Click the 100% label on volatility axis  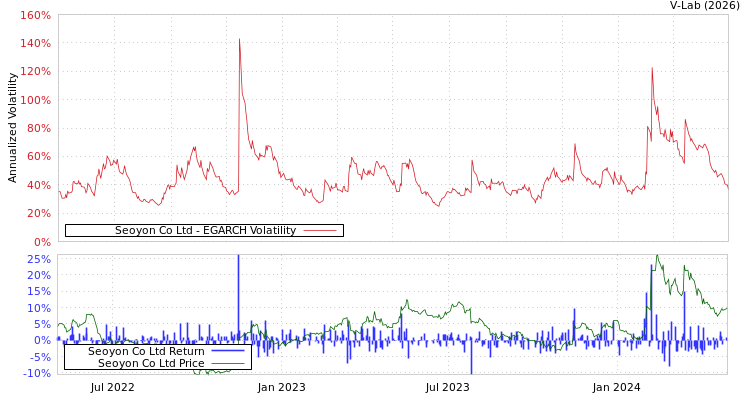point(35,101)
